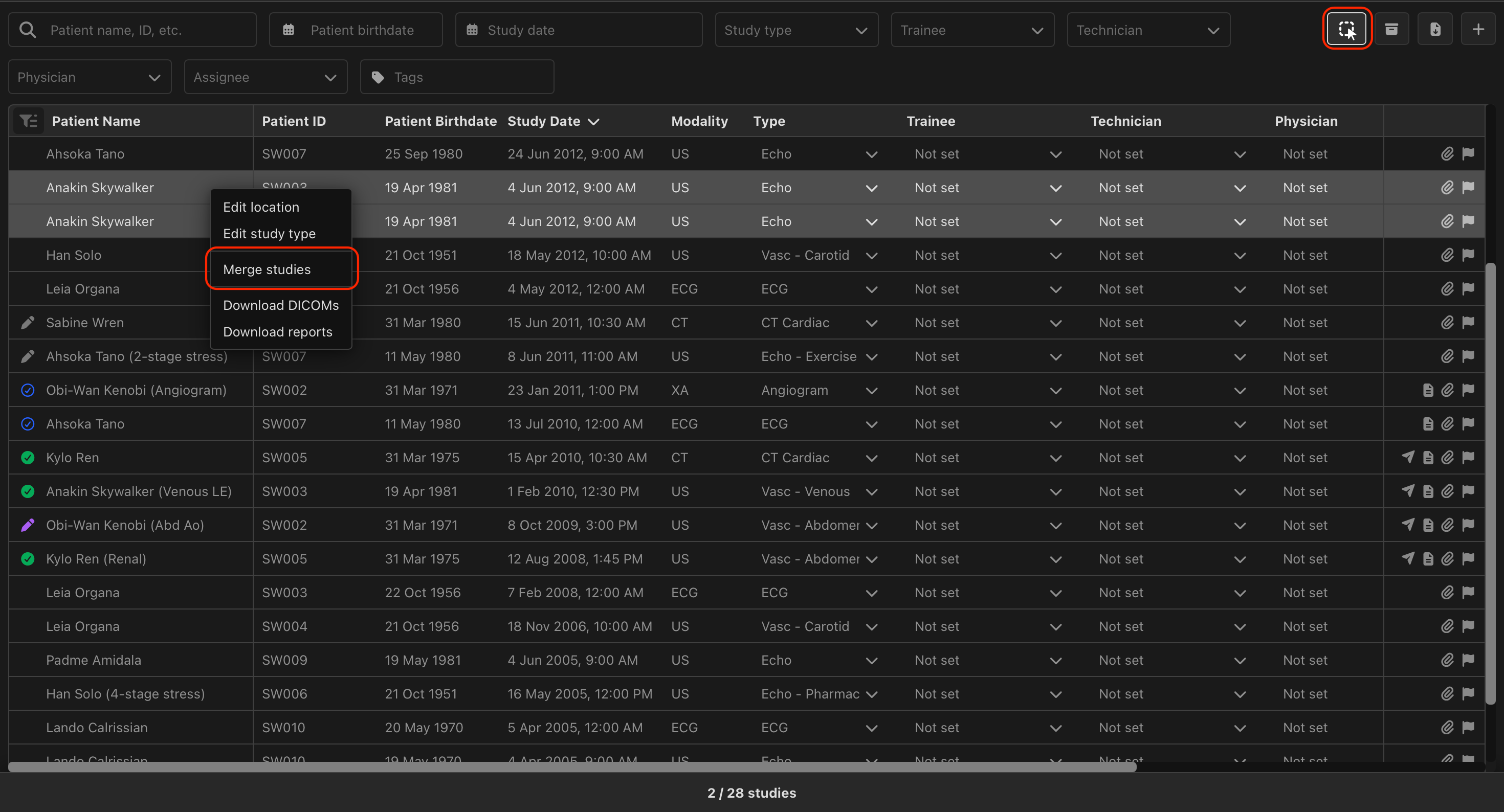Click the Study date filter field
Image resolution: width=1504 pixels, height=812 pixels.
579,30
